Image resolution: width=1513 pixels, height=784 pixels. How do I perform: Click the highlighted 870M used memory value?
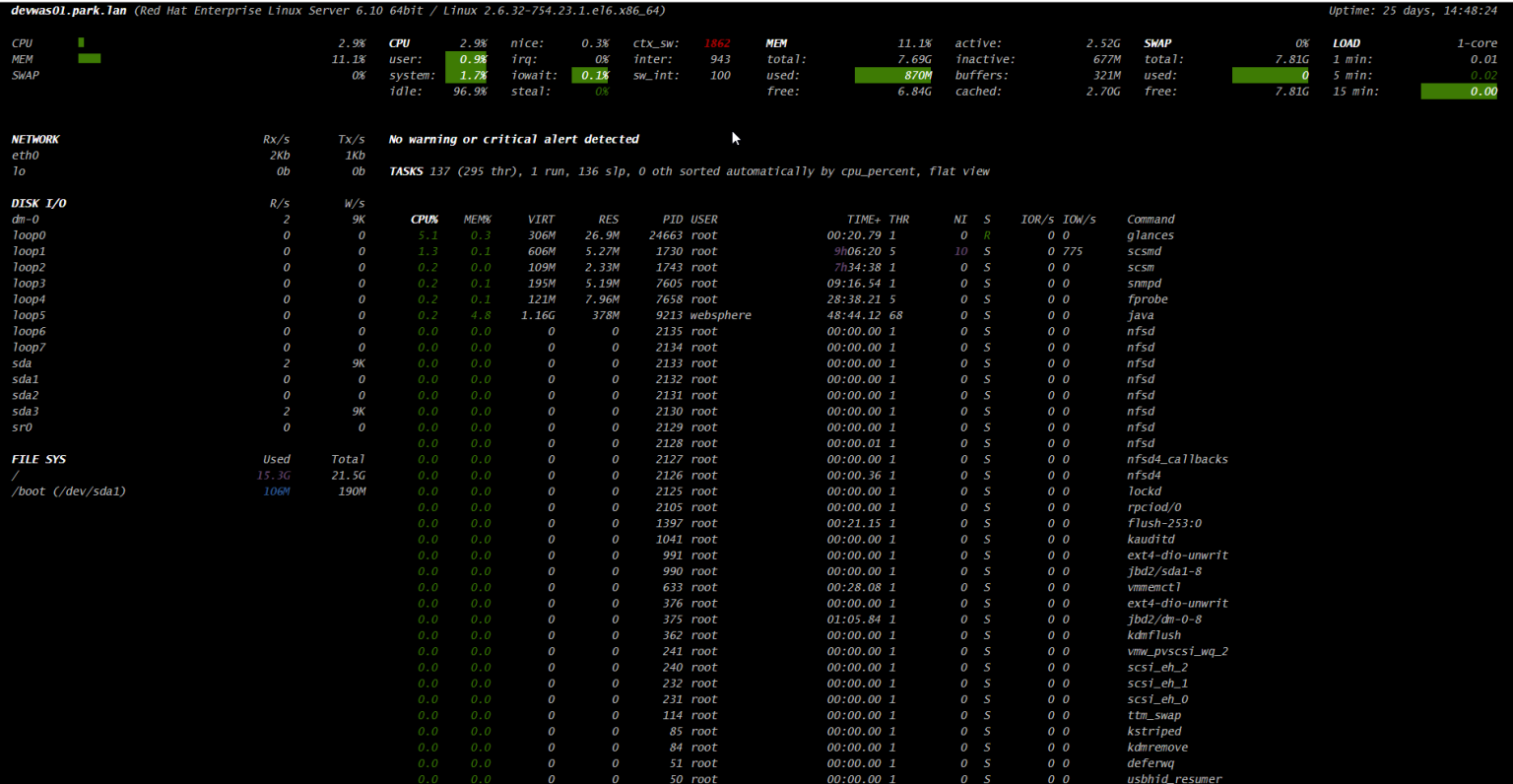pos(916,76)
